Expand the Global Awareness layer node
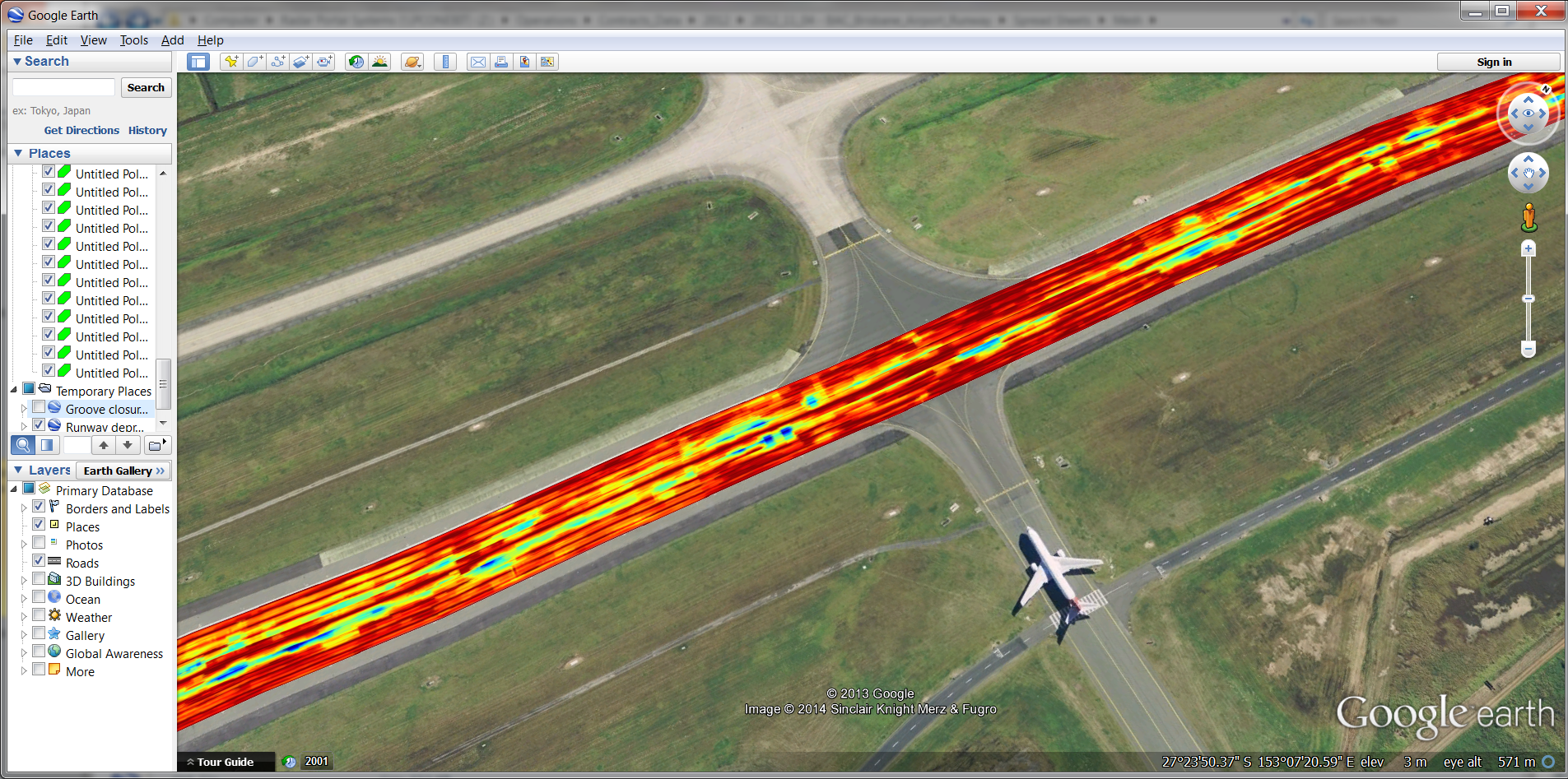This screenshot has width=1568, height=779. point(24,653)
